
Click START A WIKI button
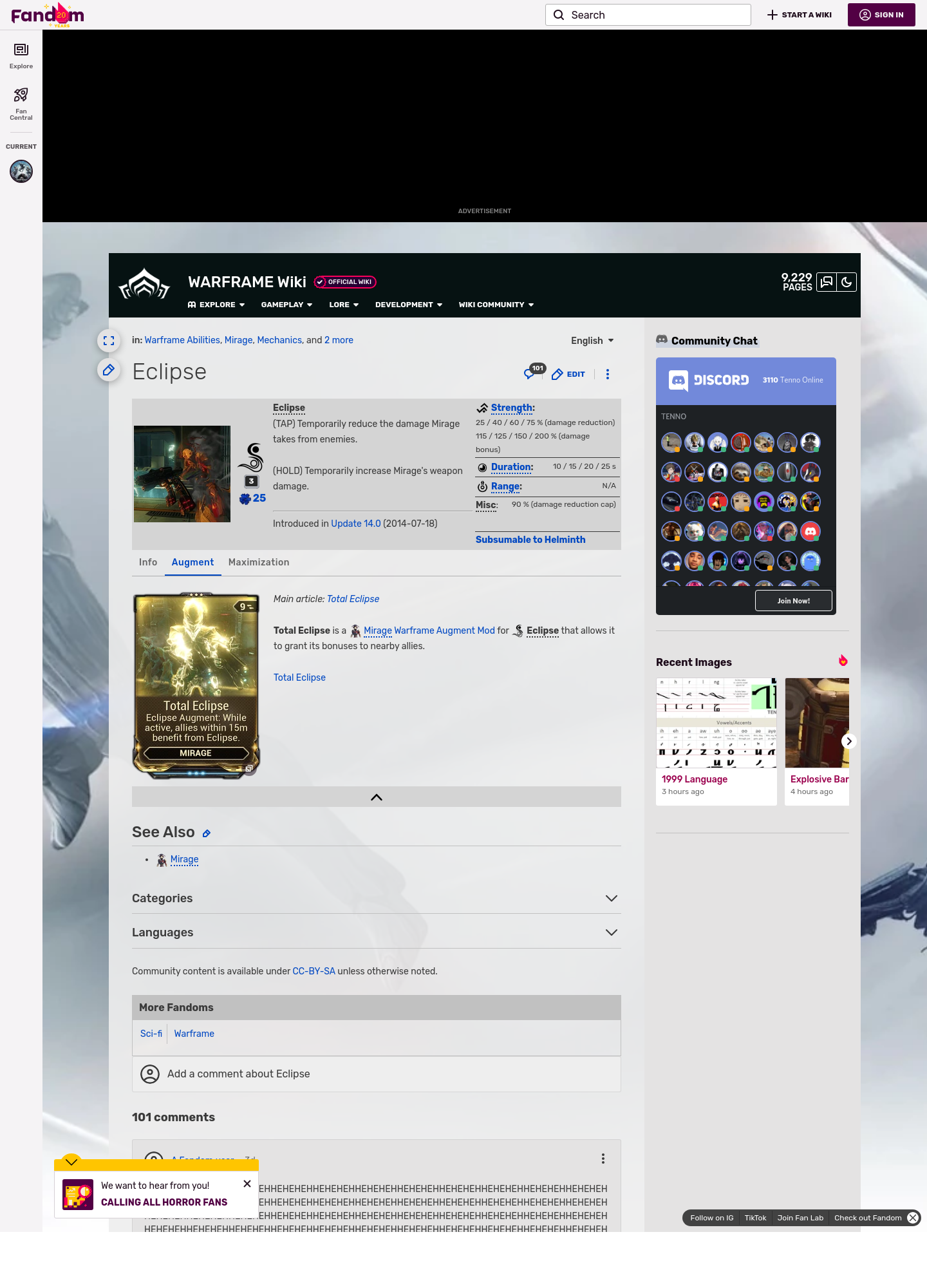pos(800,15)
